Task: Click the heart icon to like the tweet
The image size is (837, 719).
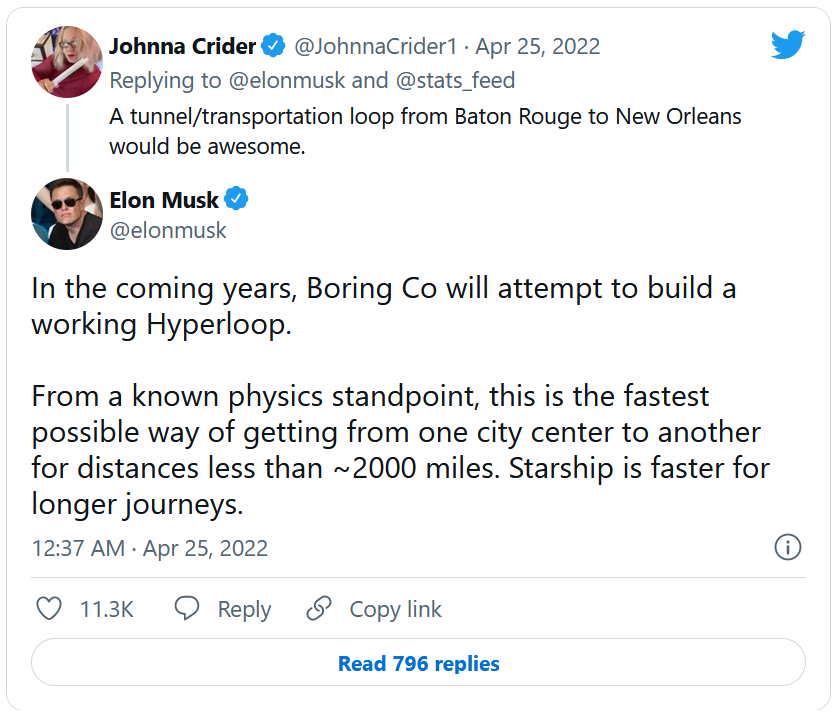Action: click(x=49, y=609)
